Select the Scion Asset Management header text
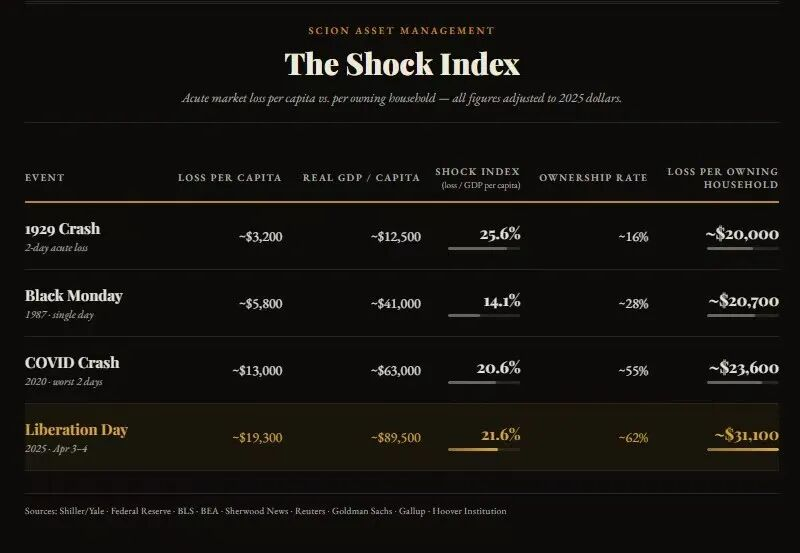This screenshot has height=553, width=800. click(x=402, y=31)
